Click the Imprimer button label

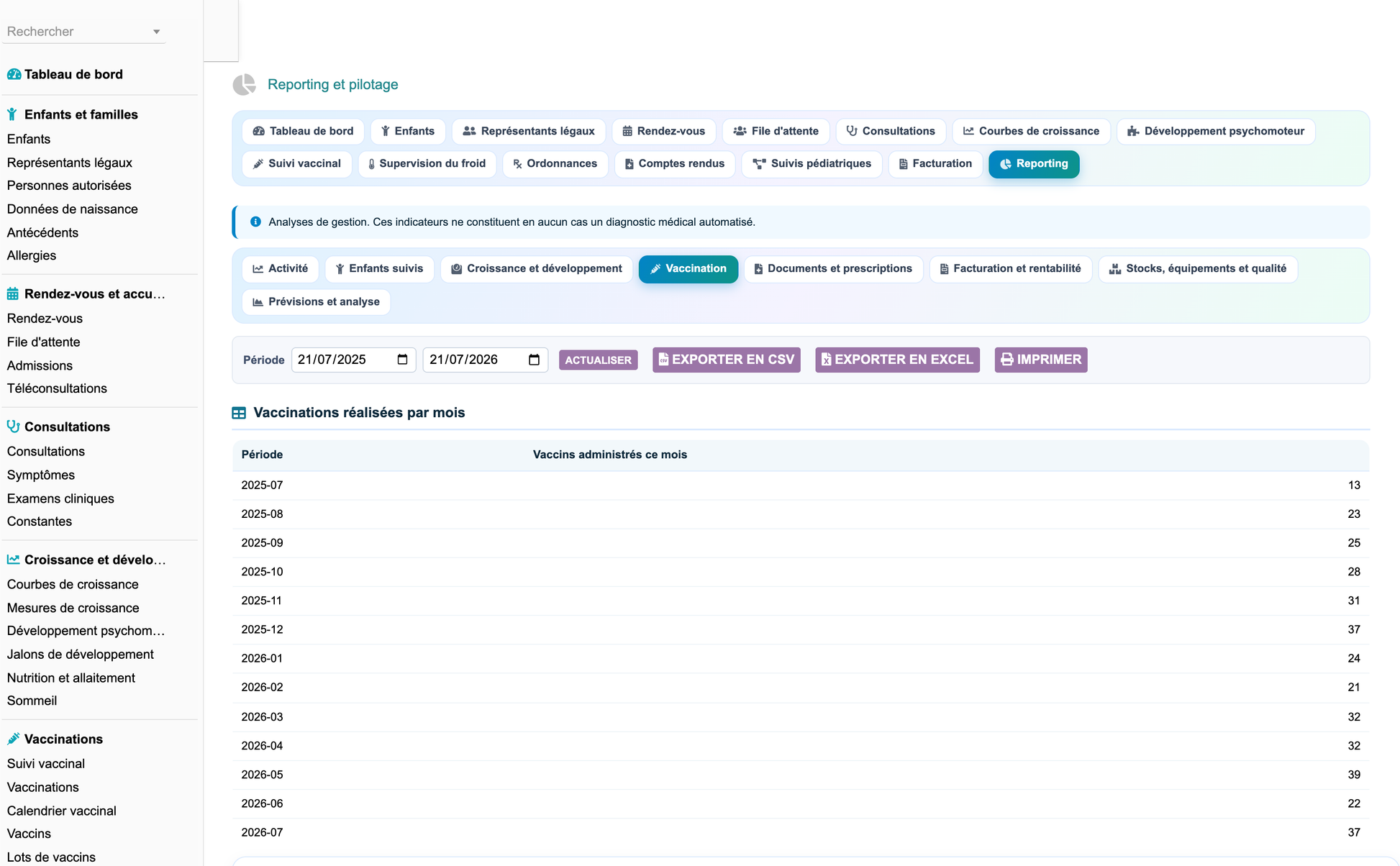pos(1049,360)
